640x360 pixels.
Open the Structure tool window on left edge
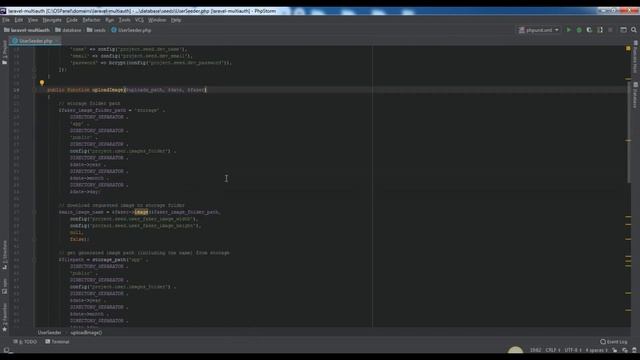click(x=4, y=255)
